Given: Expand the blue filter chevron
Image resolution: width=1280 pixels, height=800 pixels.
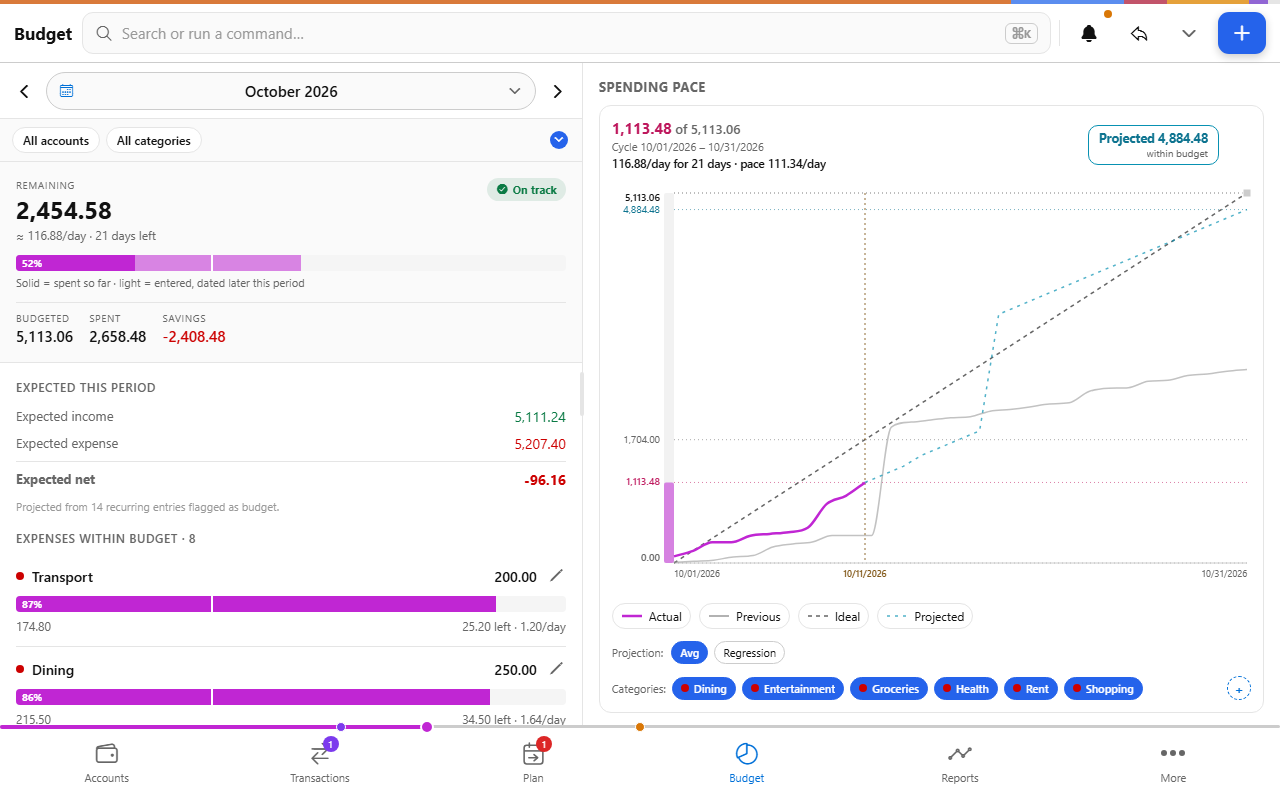Looking at the screenshot, I should [x=559, y=140].
